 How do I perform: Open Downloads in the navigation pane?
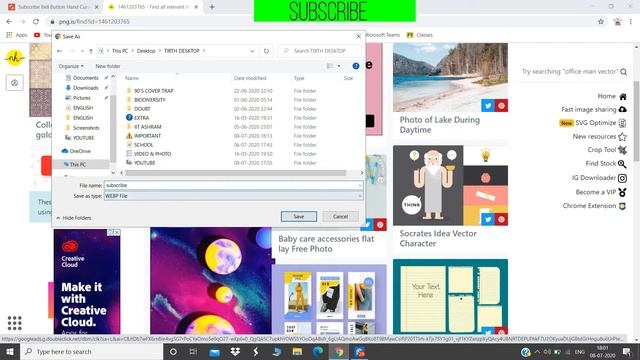tap(86, 88)
